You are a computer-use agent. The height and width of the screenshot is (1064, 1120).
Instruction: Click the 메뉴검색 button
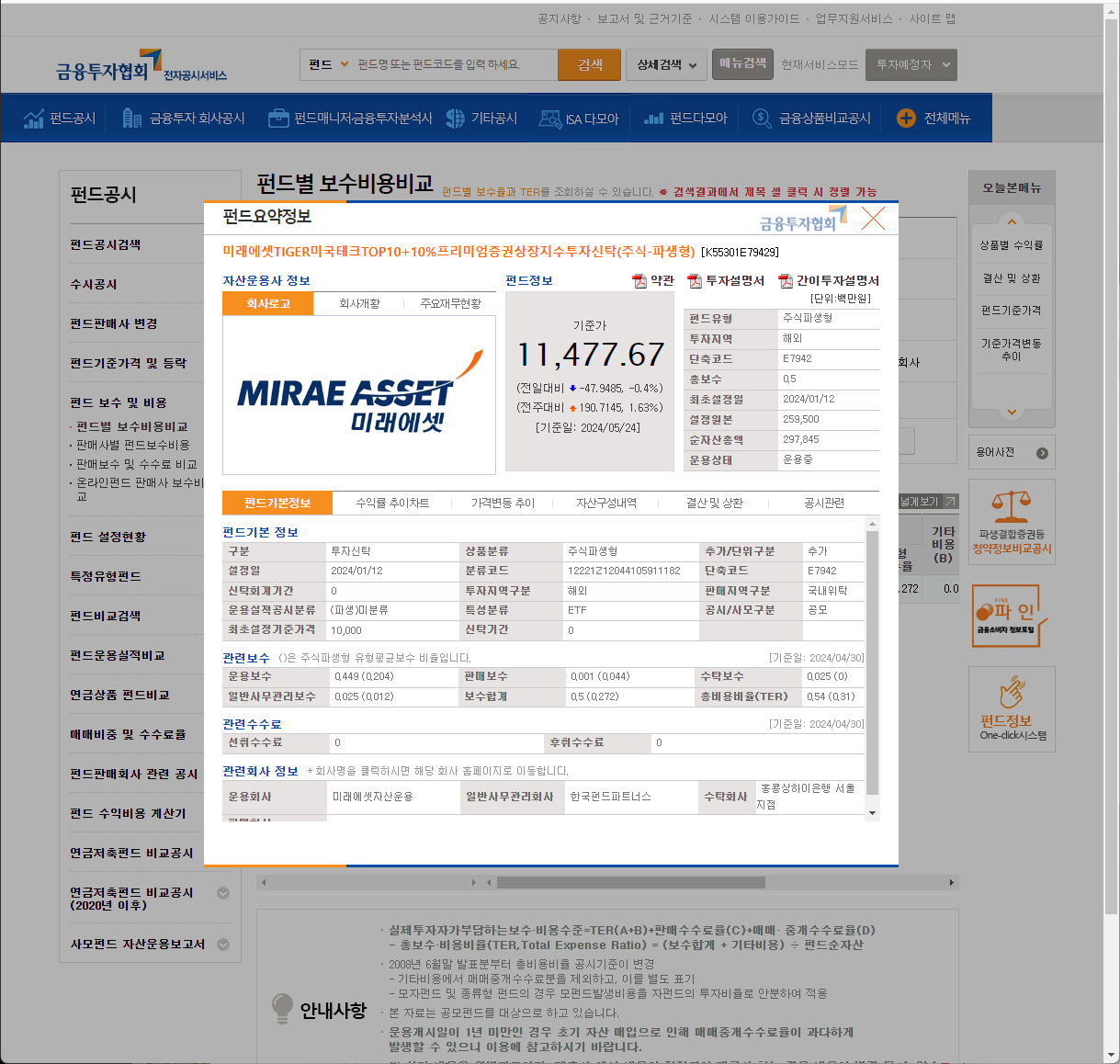point(742,63)
